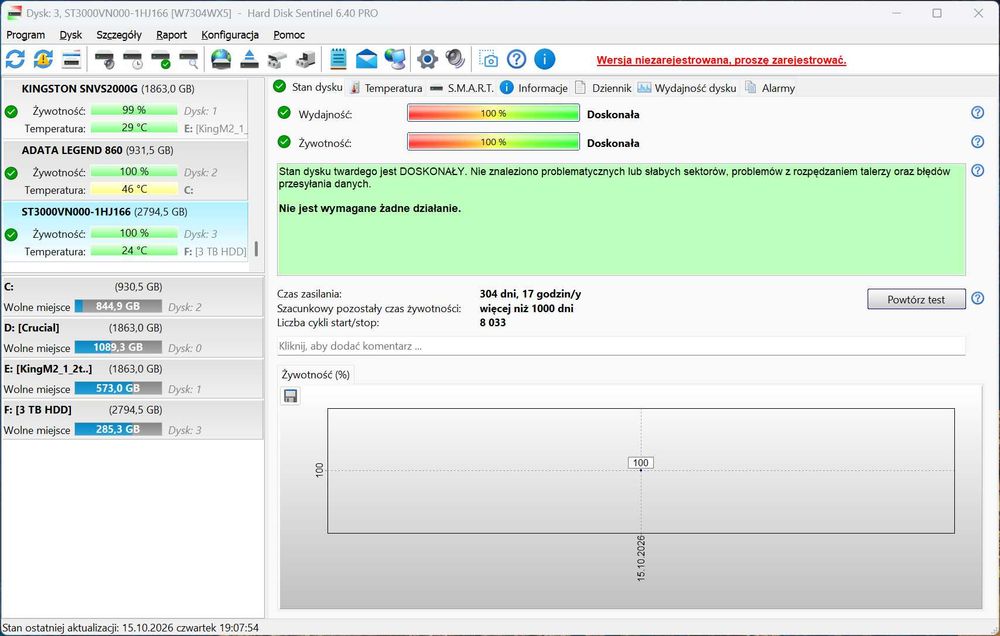
Task: Click the comment field to add a comment
Action: pos(621,346)
